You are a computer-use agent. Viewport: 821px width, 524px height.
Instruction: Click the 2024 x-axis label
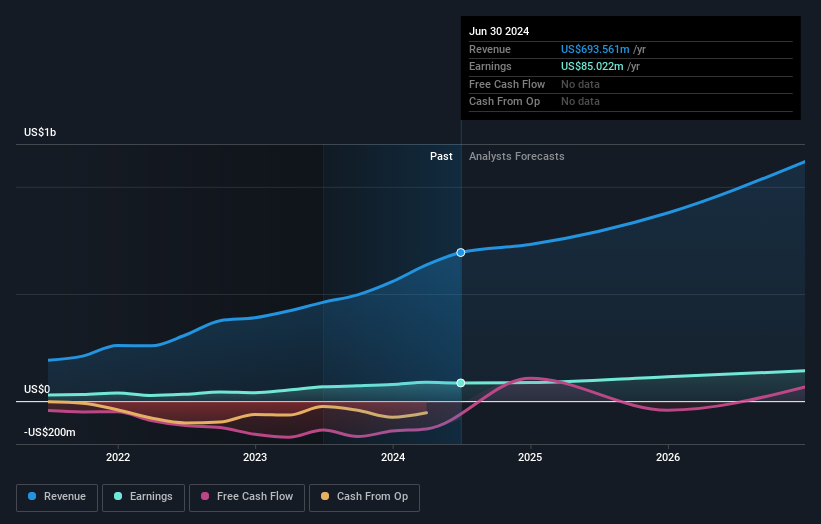(393, 457)
